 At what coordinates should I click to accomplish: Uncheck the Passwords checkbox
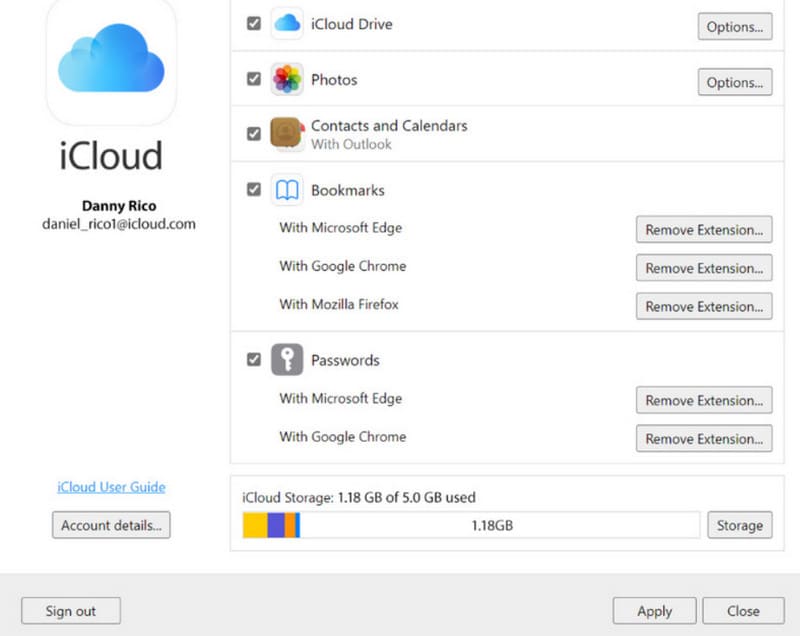click(x=253, y=359)
